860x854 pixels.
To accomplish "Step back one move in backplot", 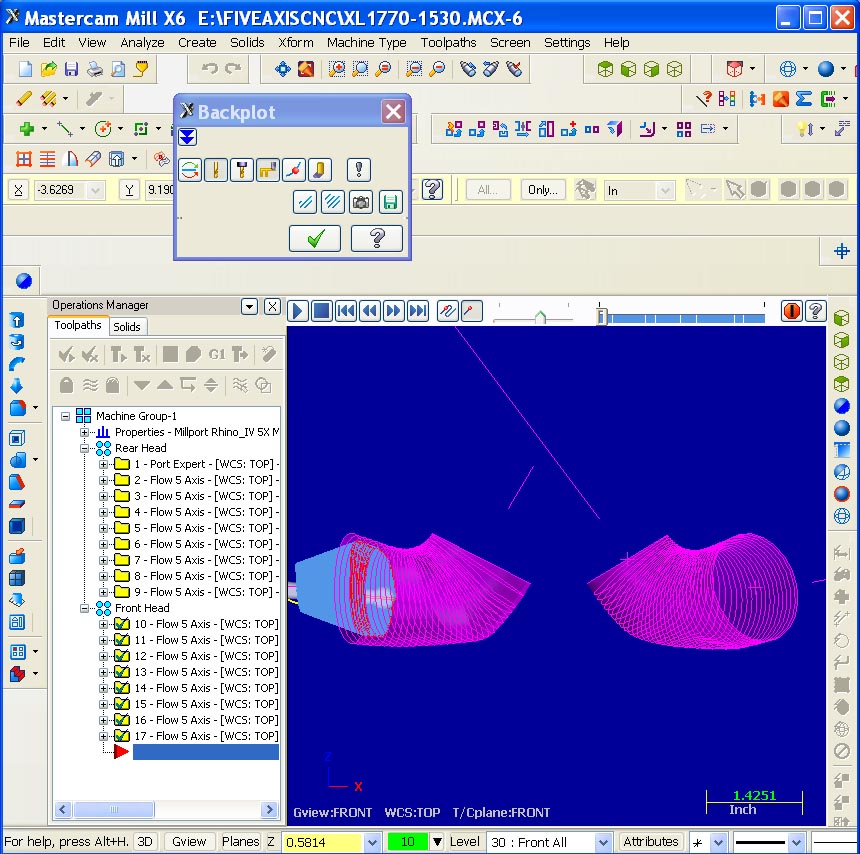I will click(370, 312).
